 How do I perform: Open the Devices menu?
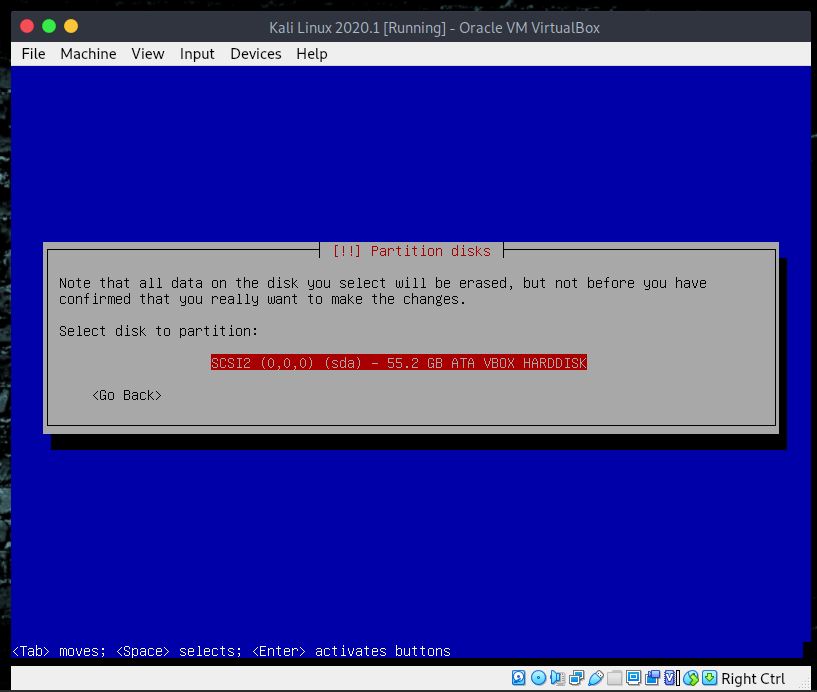coord(255,54)
